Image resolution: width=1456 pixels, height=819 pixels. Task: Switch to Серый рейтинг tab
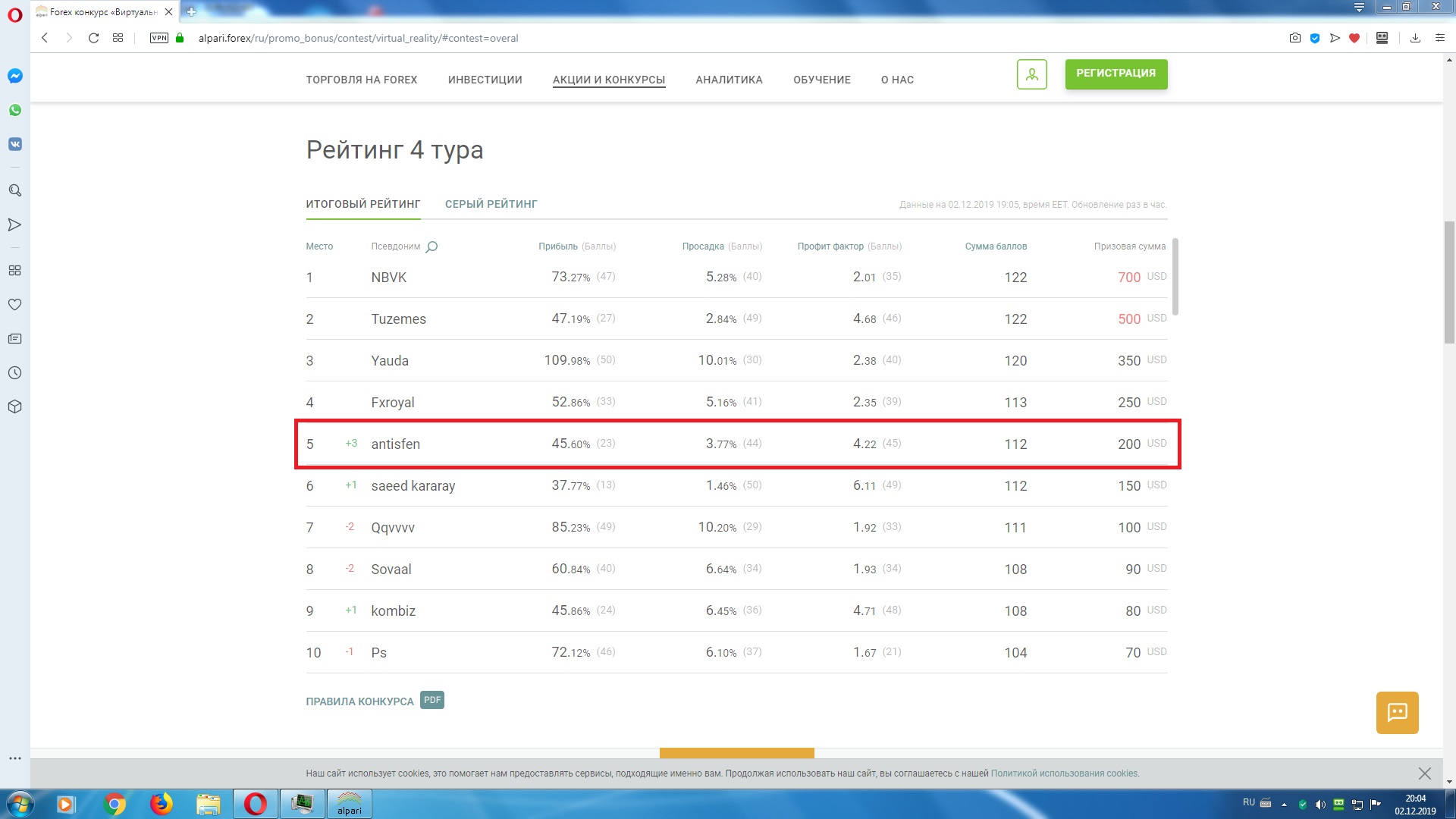[491, 204]
